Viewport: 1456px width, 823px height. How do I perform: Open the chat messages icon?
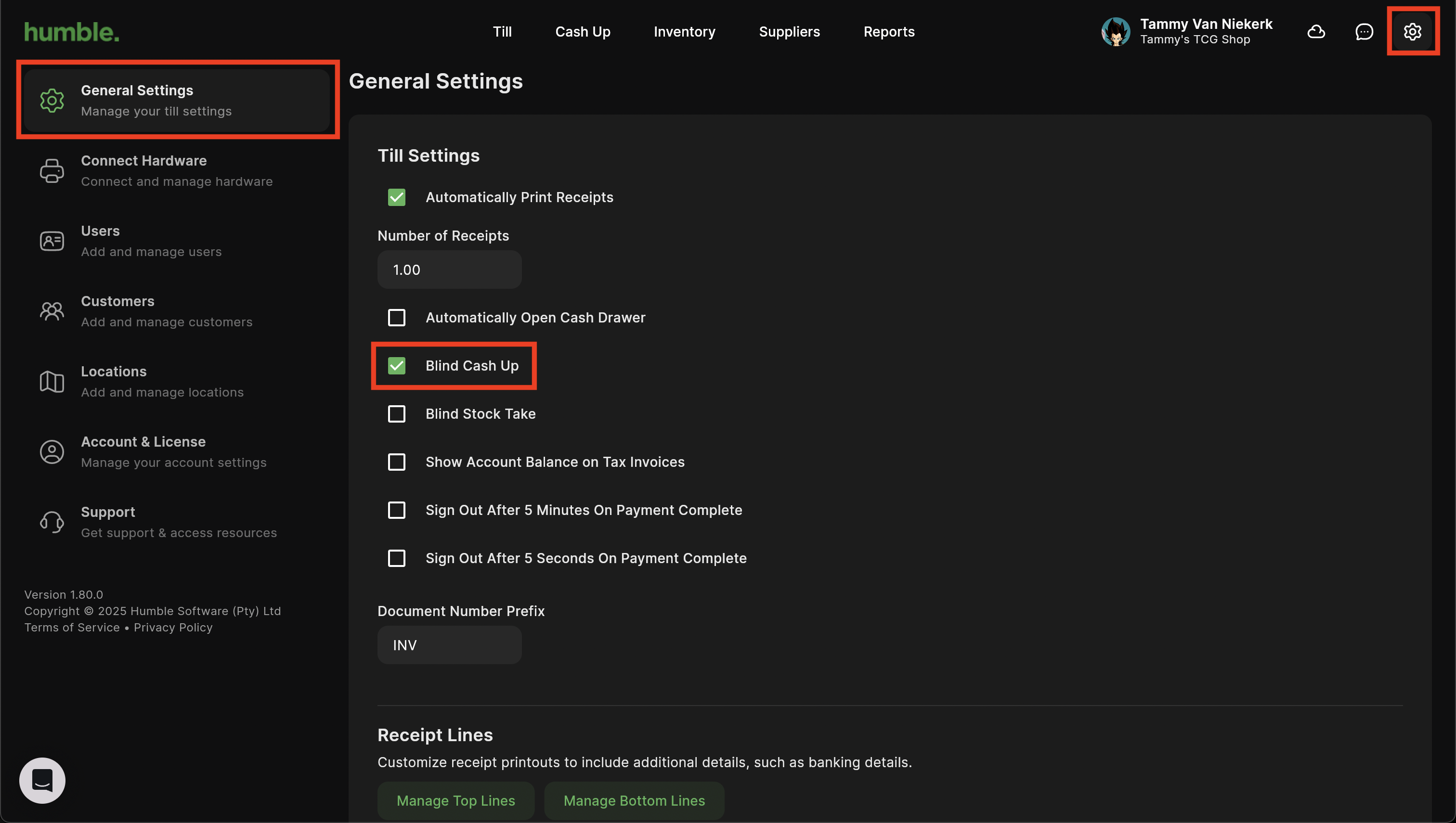click(1364, 32)
